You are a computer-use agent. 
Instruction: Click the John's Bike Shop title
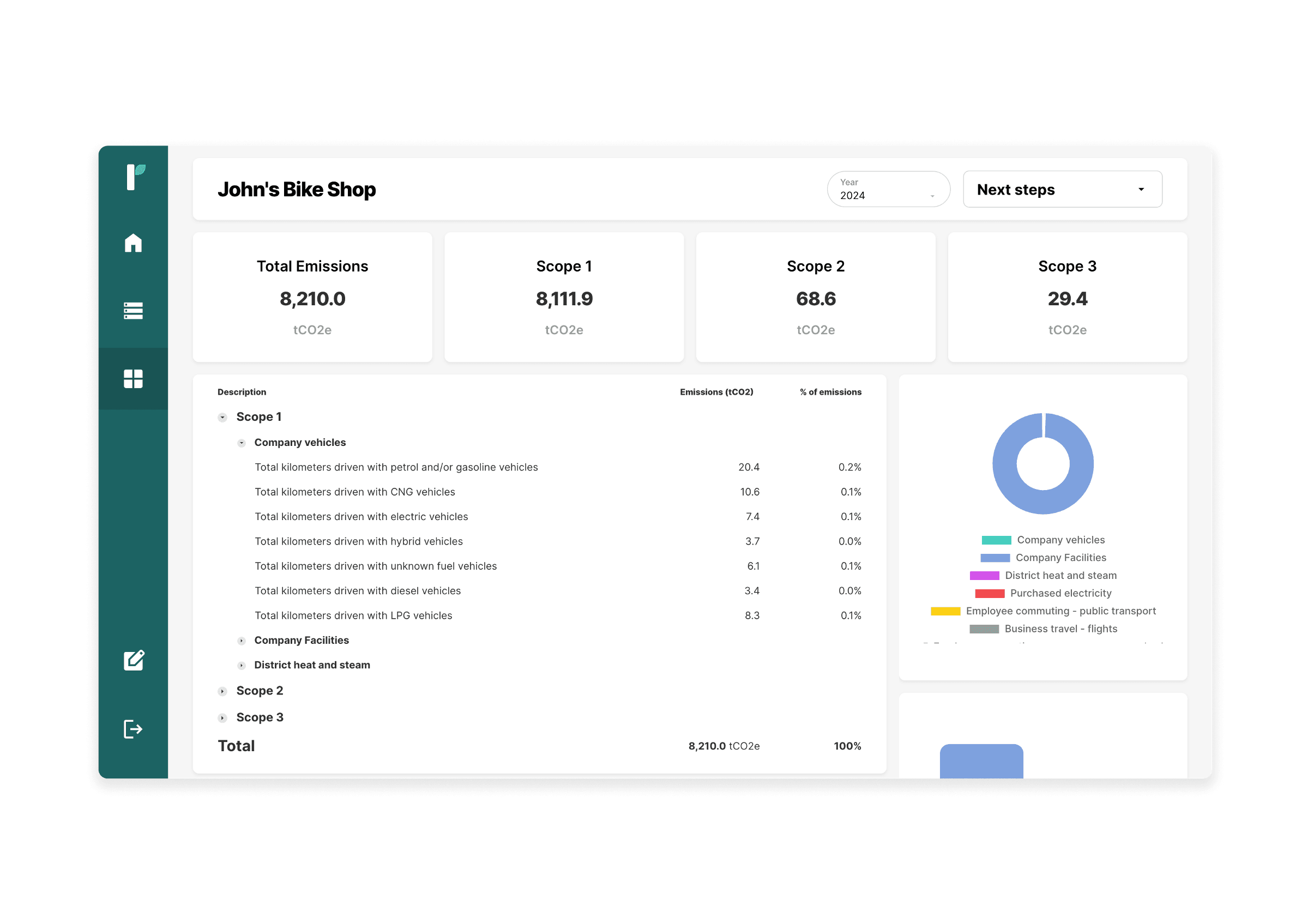point(297,189)
